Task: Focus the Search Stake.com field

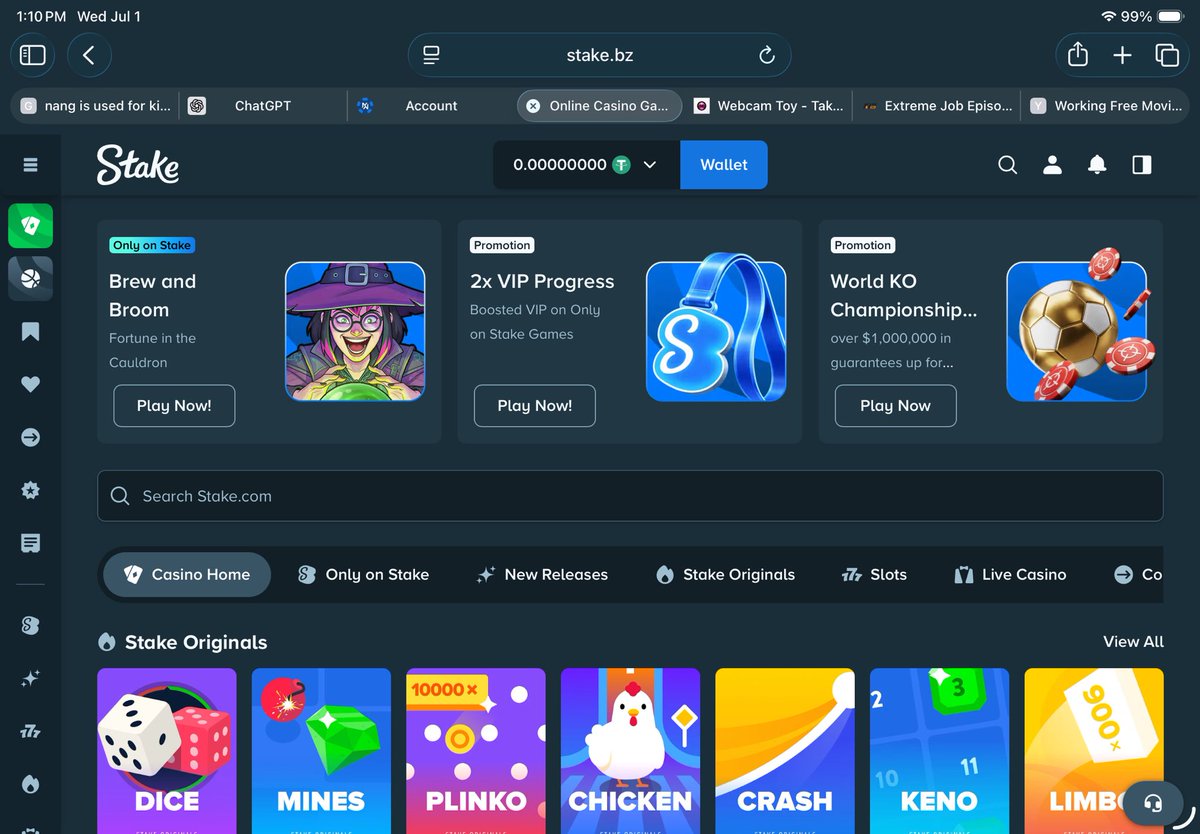Action: tap(630, 496)
